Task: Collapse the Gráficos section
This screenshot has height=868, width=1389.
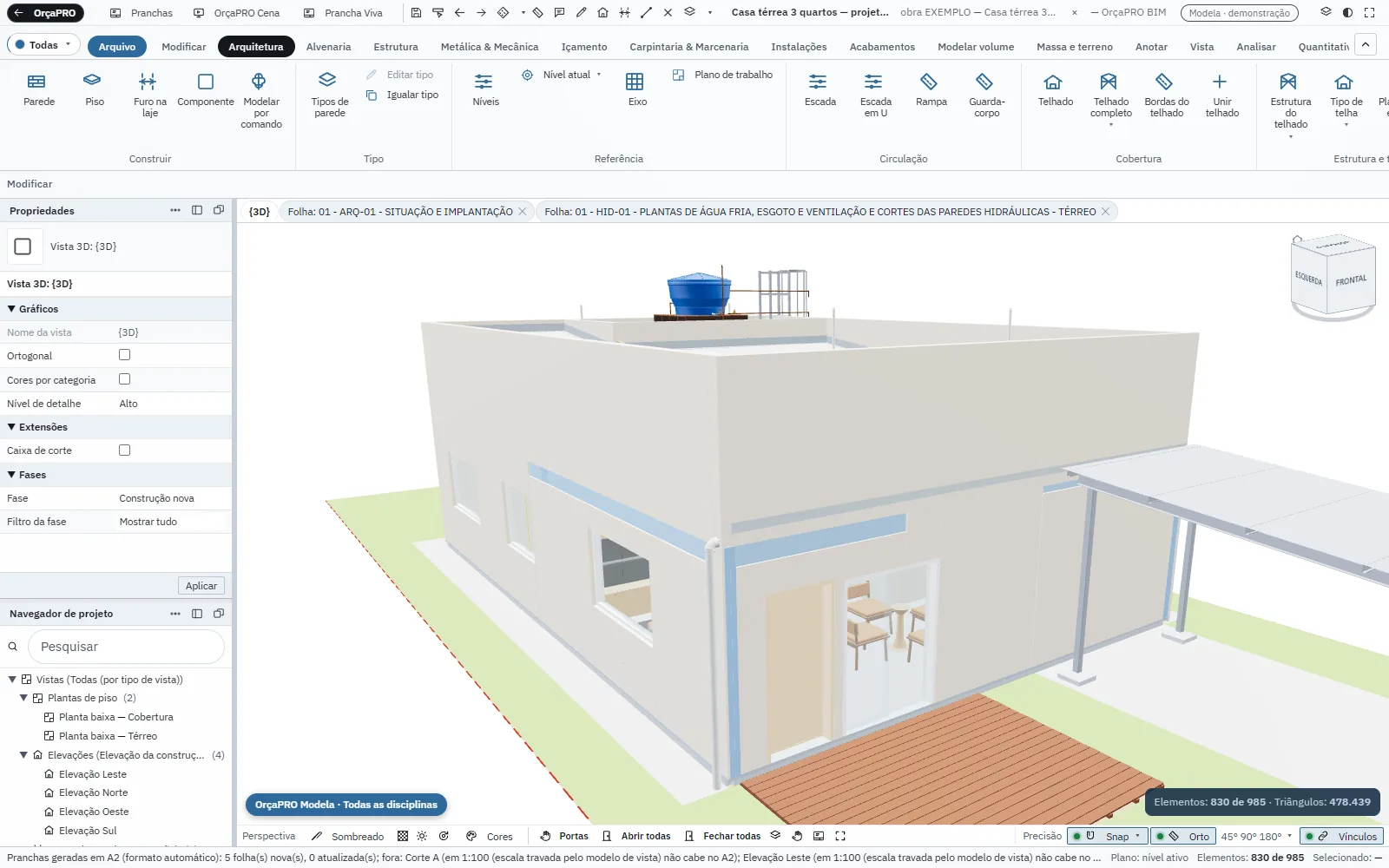Action: click(x=12, y=309)
